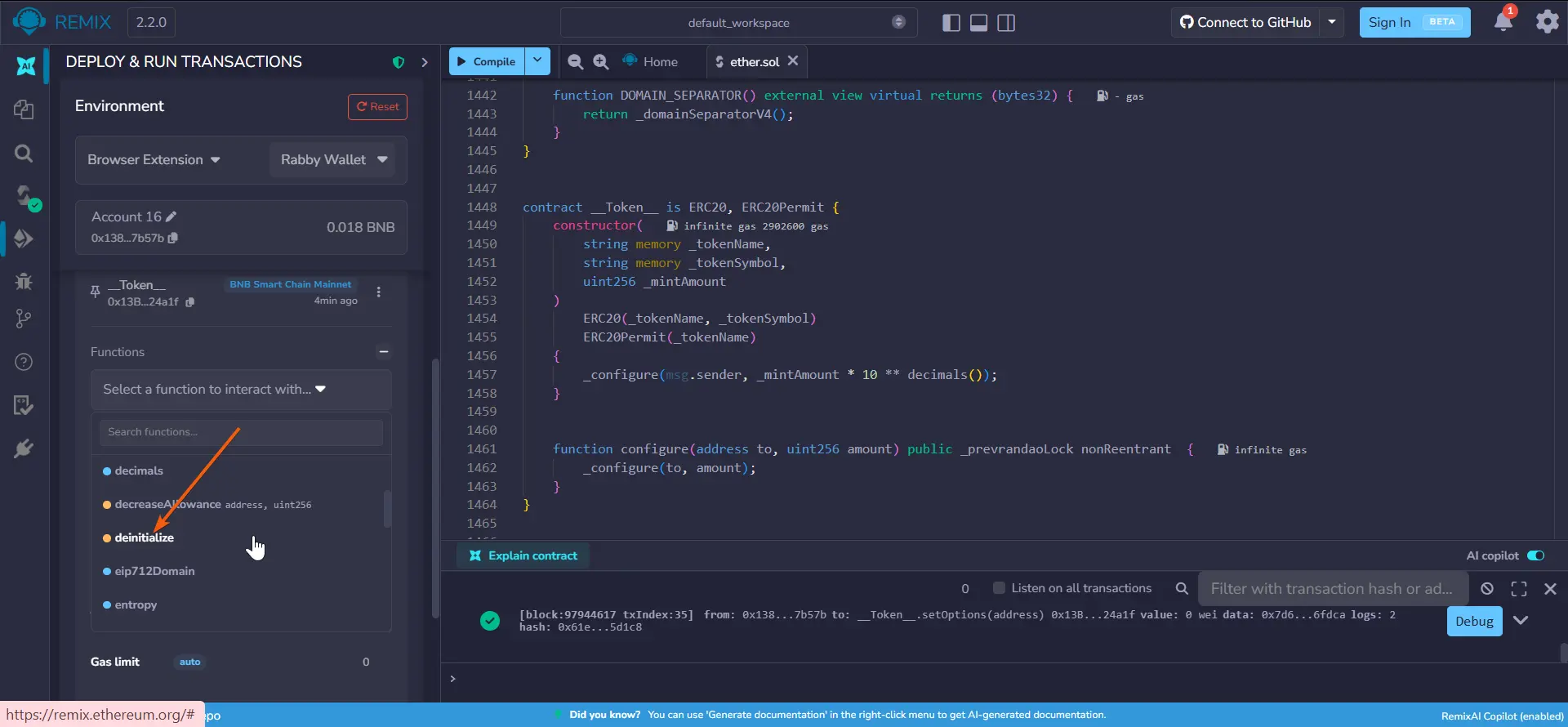Open default_workspace selector
This screenshot has width=1568, height=727.
738,23
